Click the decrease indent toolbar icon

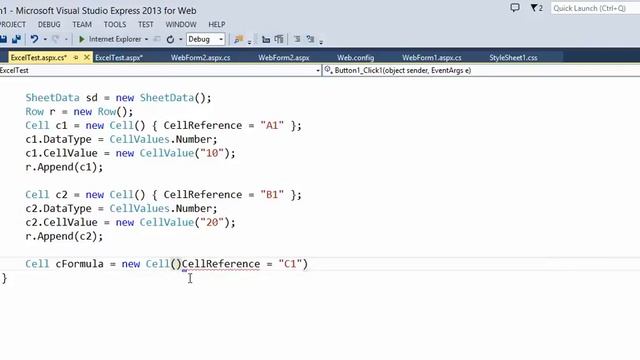click(x=297, y=39)
